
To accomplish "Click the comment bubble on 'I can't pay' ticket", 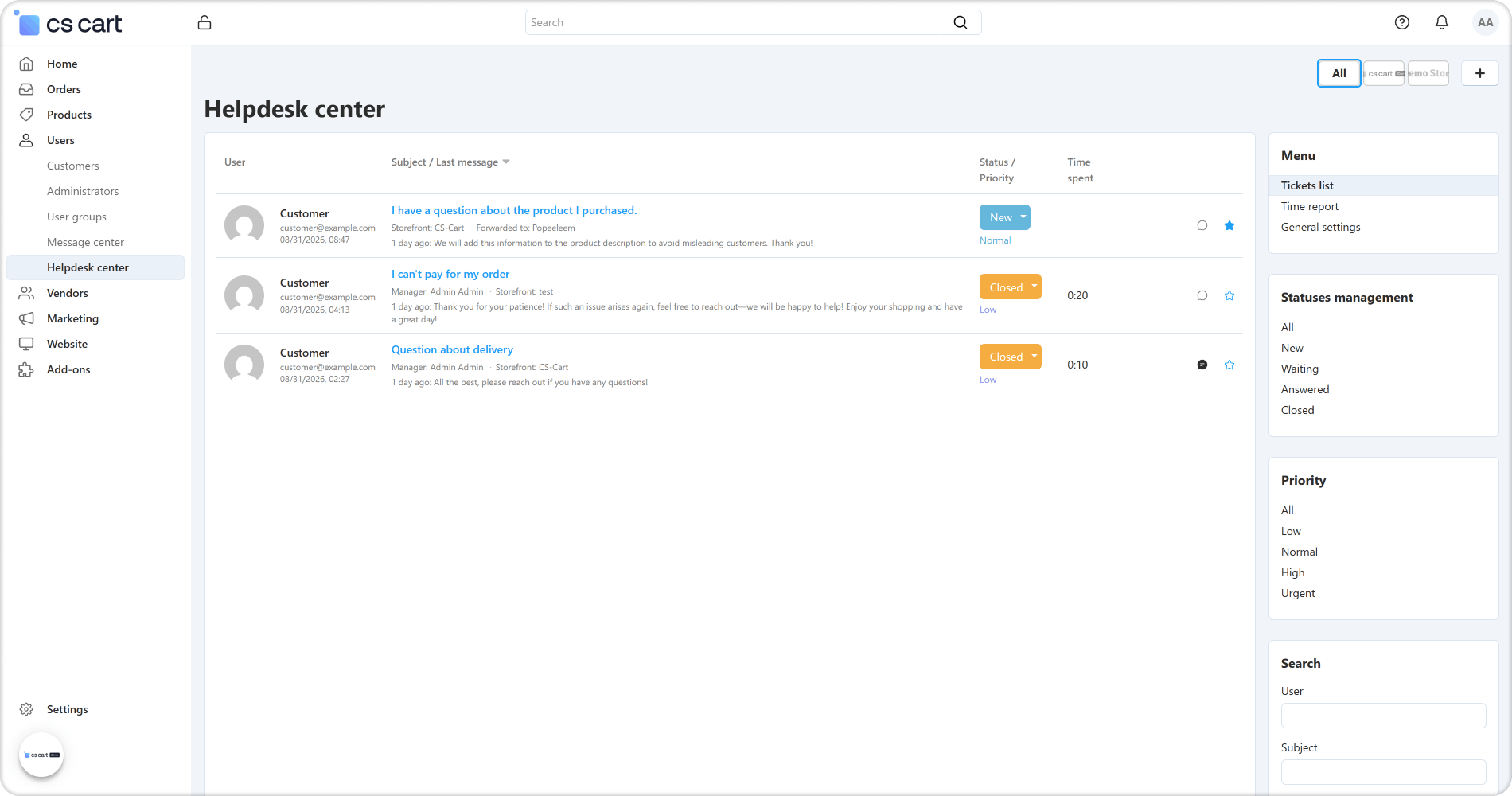I will click(1202, 295).
